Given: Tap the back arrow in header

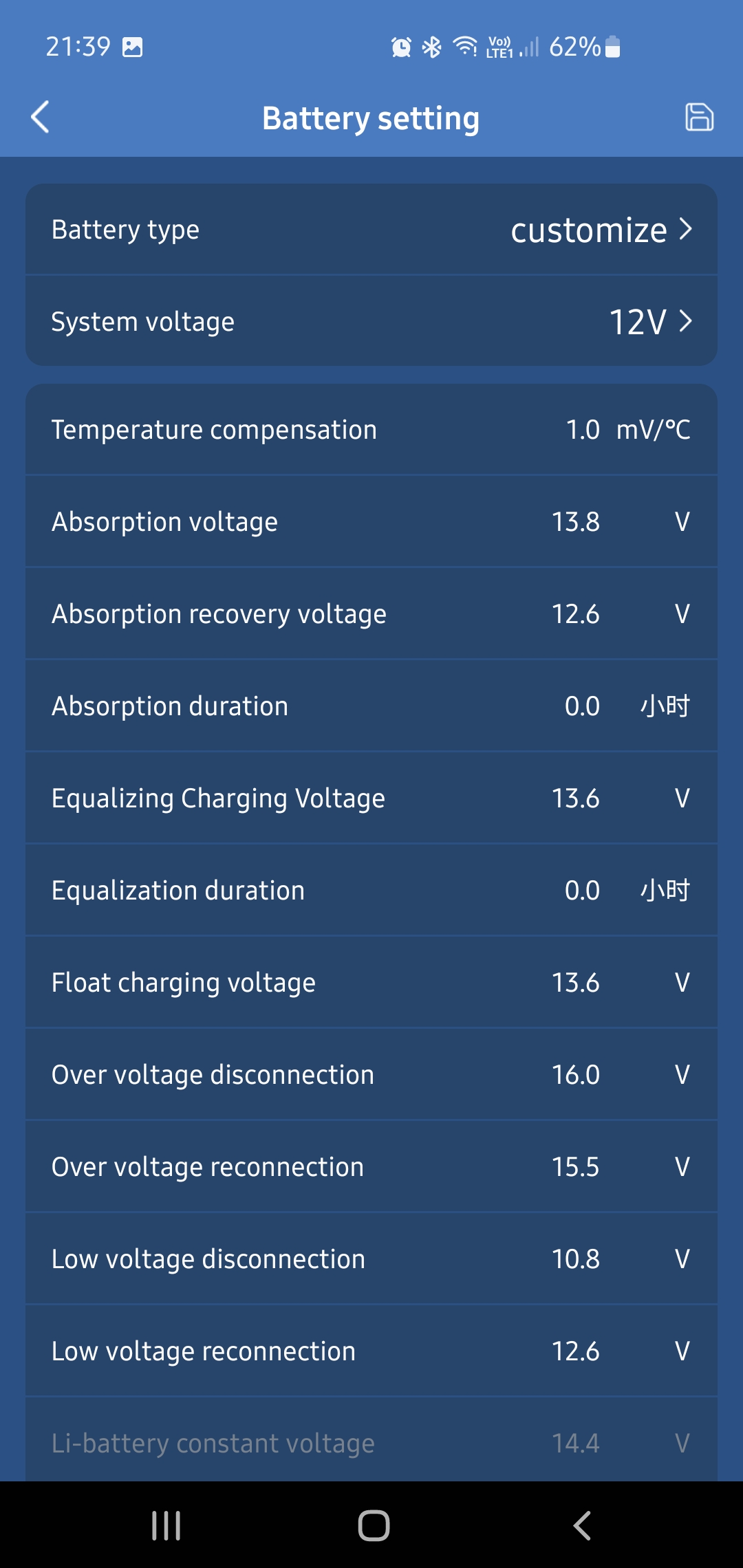Looking at the screenshot, I should [x=41, y=117].
